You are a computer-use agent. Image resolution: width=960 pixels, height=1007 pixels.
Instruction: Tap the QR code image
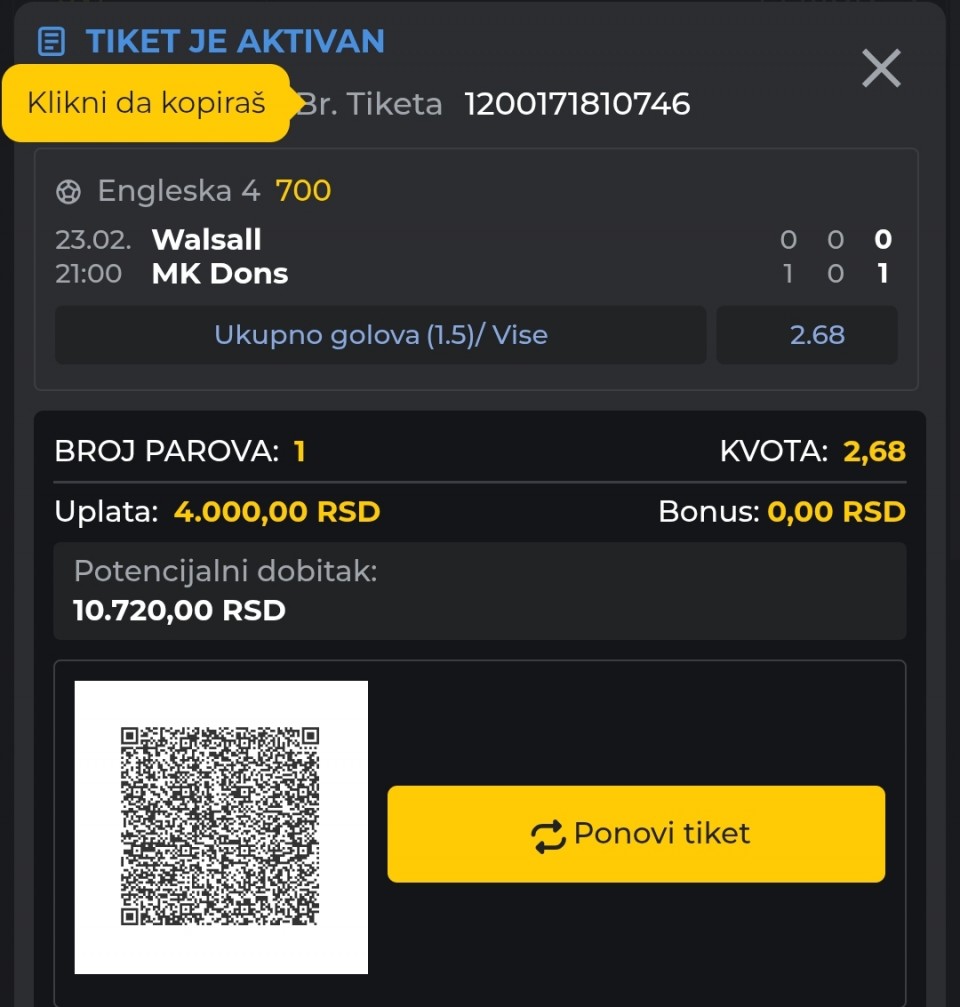pos(221,827)
